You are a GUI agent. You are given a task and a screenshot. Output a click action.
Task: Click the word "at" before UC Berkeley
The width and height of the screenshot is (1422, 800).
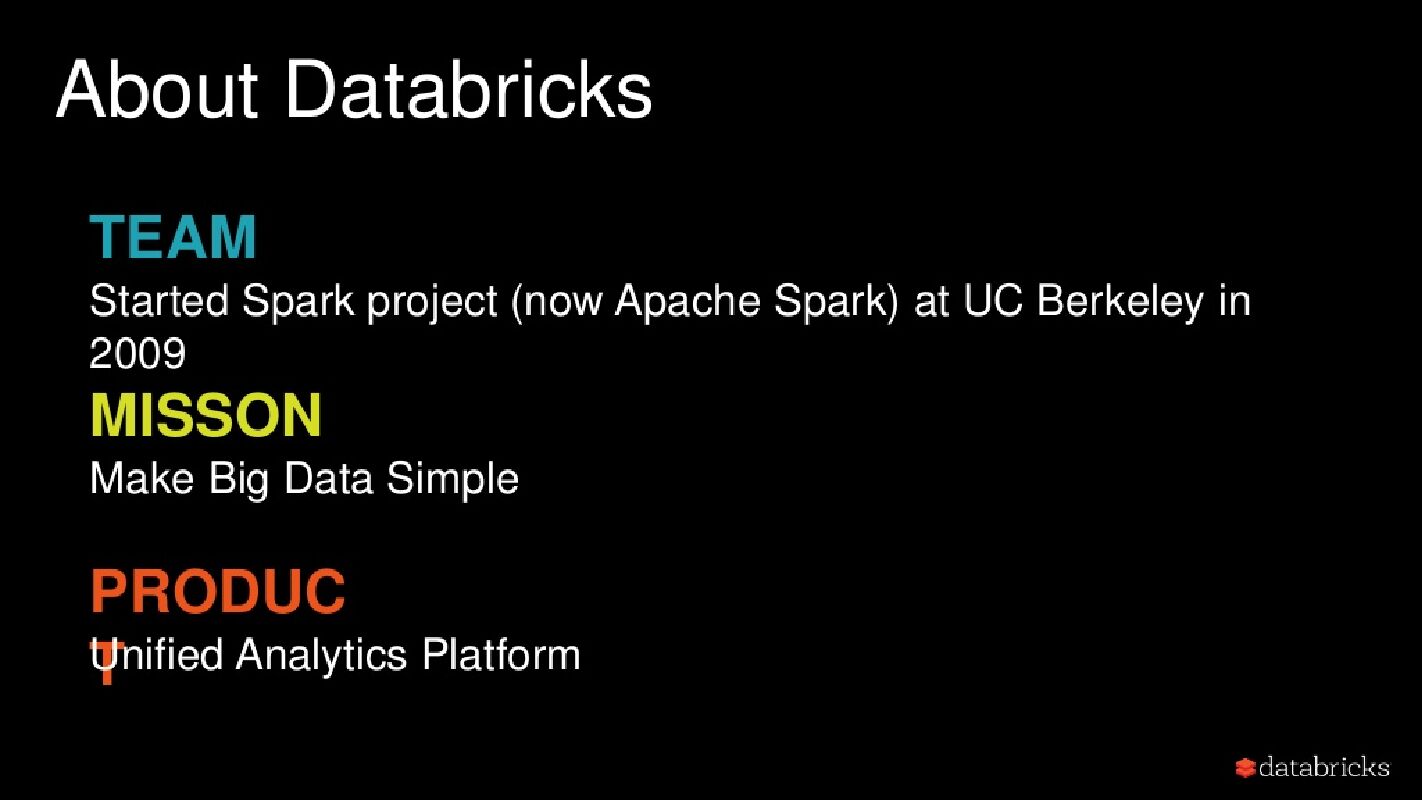coord(931,301)
